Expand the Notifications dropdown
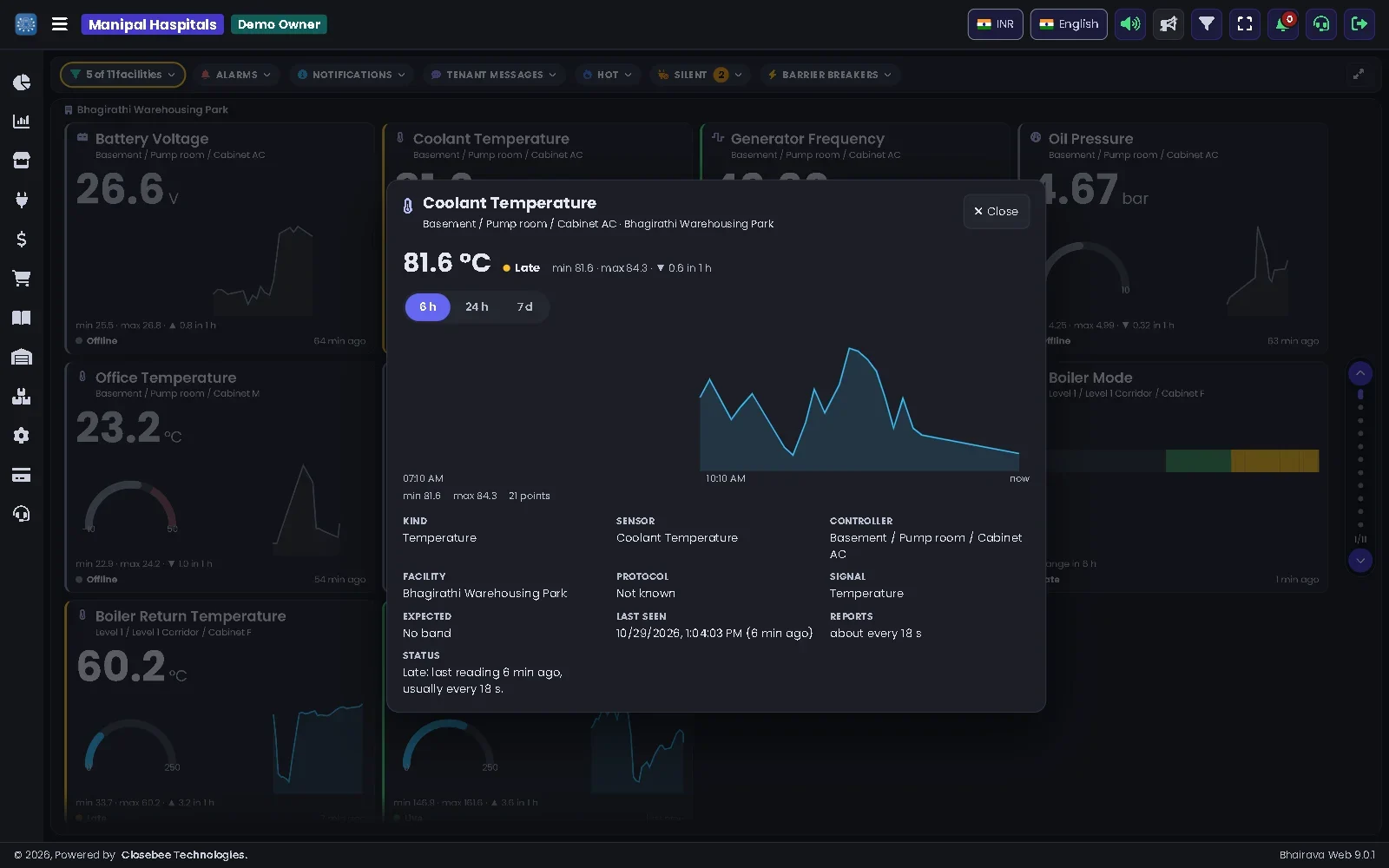The width and height of the screenshot is (1389, 868). pyautogui.click(x=352, y=75)
